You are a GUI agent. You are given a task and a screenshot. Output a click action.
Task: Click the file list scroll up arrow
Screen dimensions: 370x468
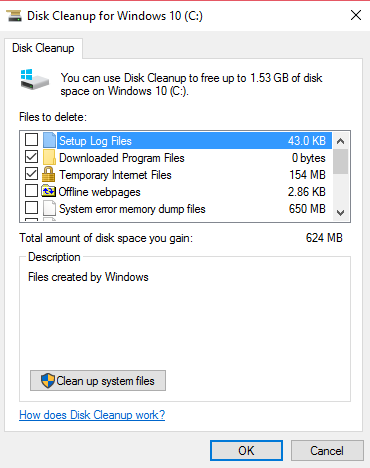pos(340,141)
